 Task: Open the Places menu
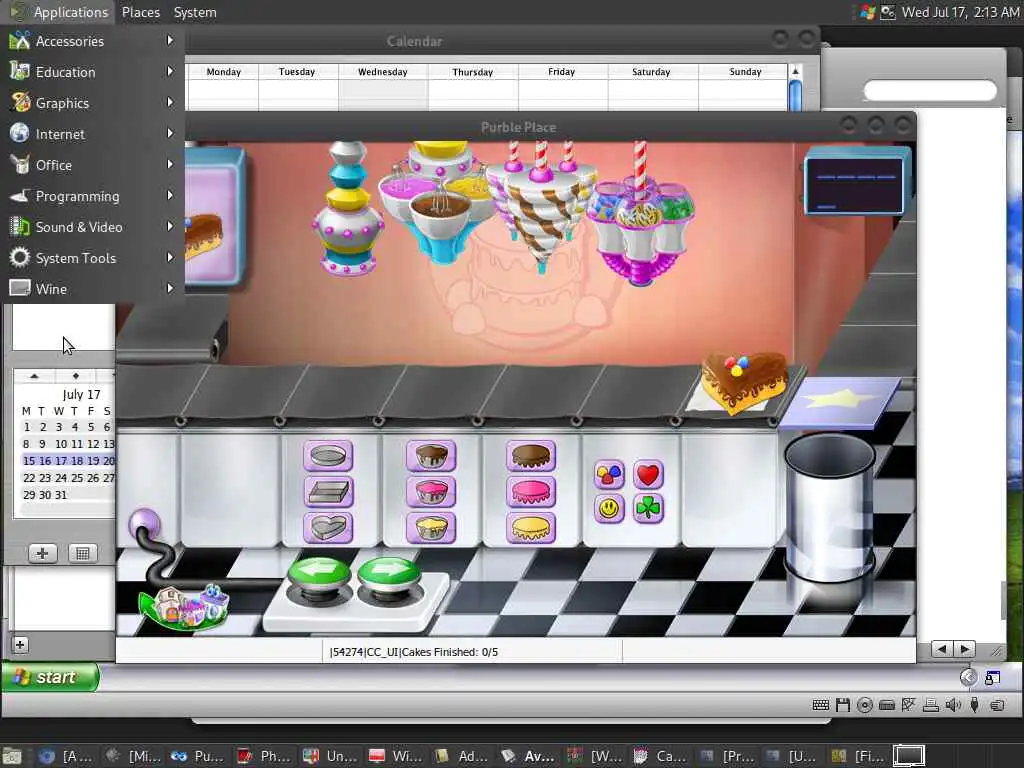point(140,12)
